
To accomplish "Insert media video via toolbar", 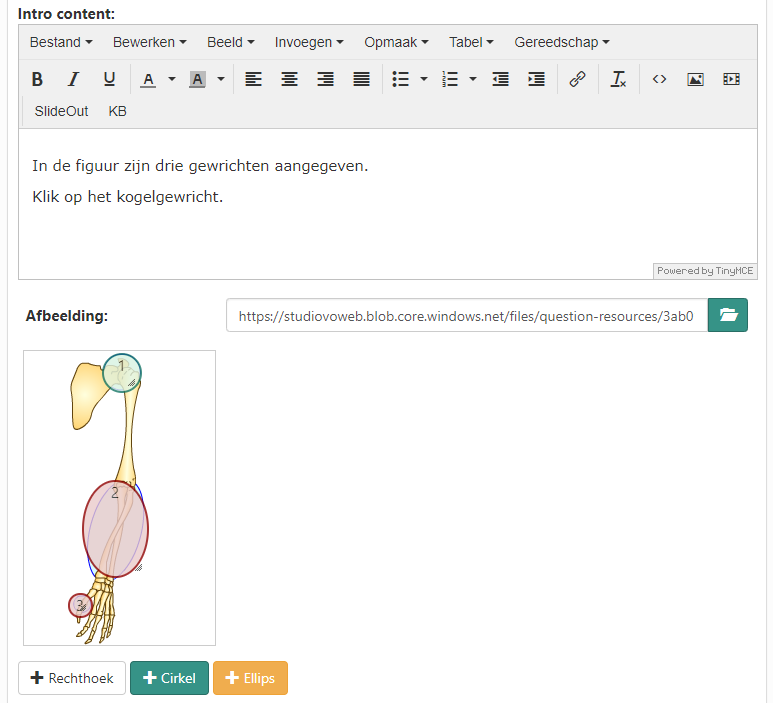I will [731, 79].
